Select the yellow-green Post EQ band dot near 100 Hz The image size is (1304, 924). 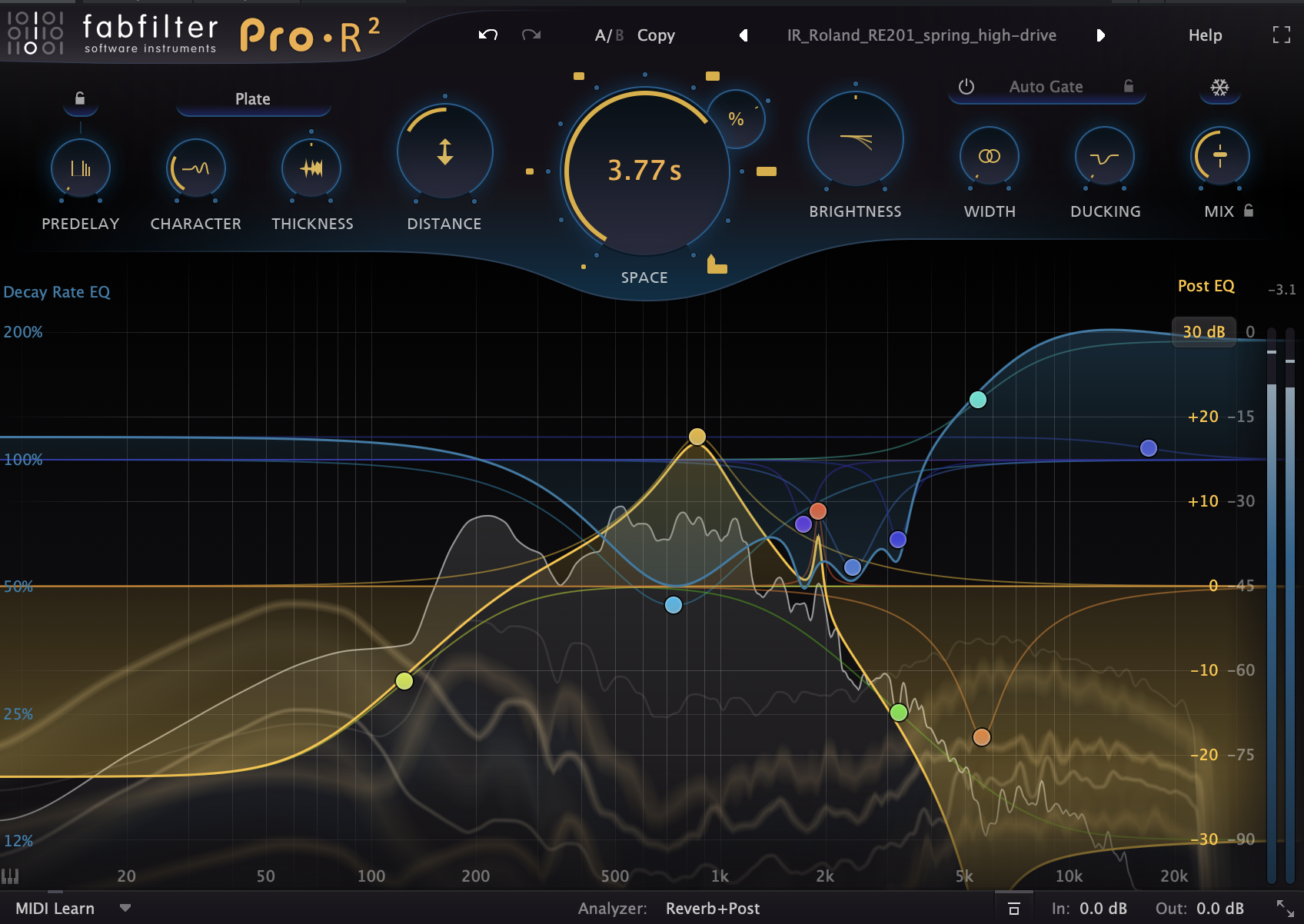(404, 681)
